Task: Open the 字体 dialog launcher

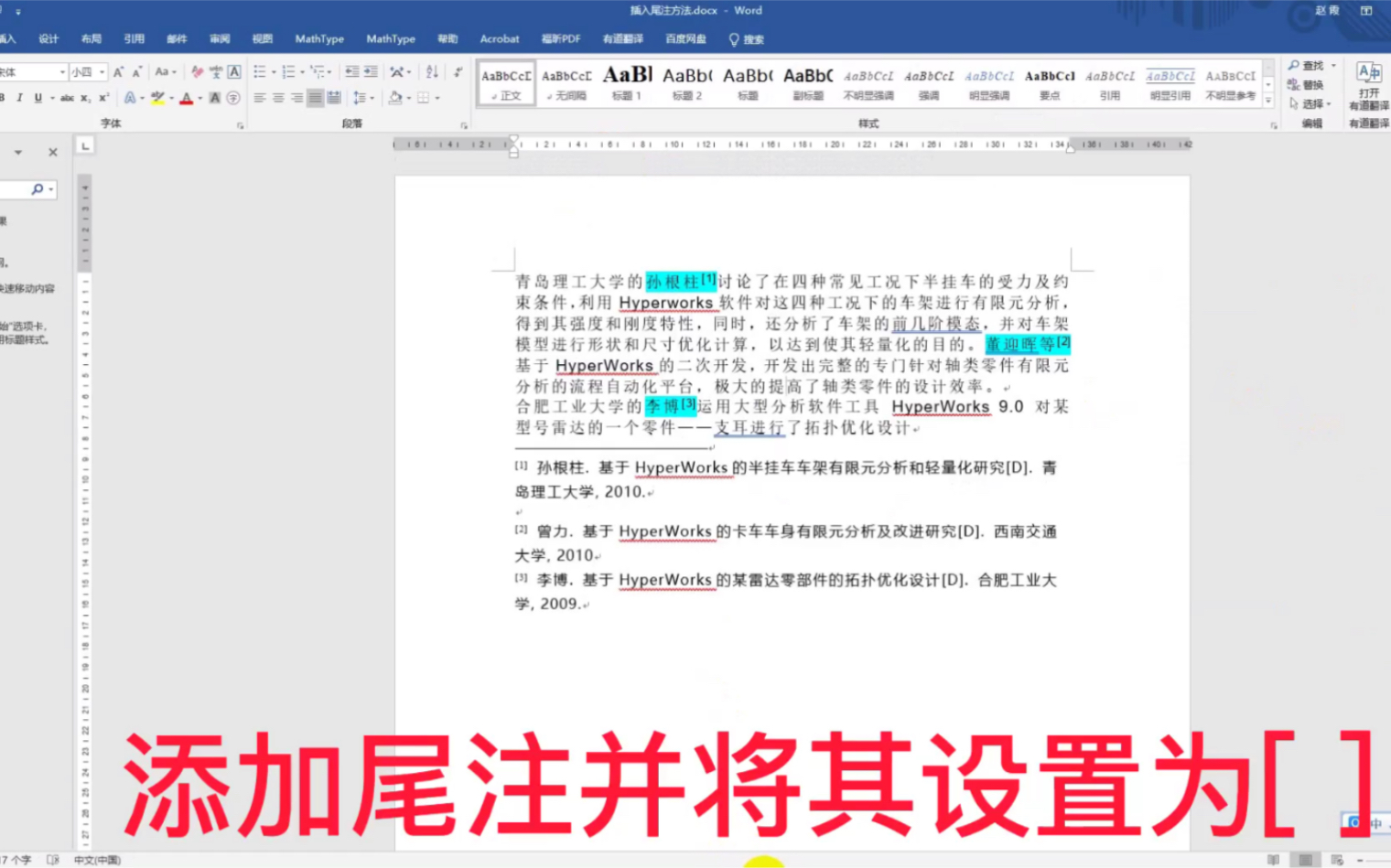Action: coord(241,125)
